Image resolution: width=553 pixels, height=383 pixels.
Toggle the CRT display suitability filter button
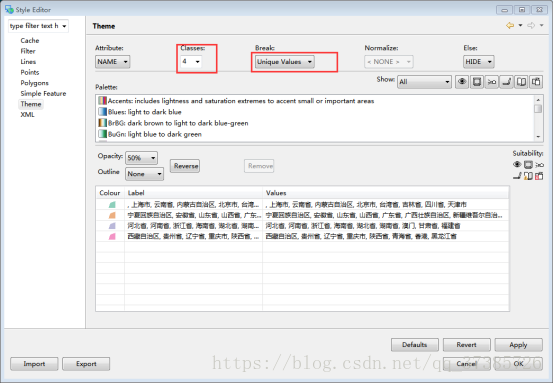(476, 82)
